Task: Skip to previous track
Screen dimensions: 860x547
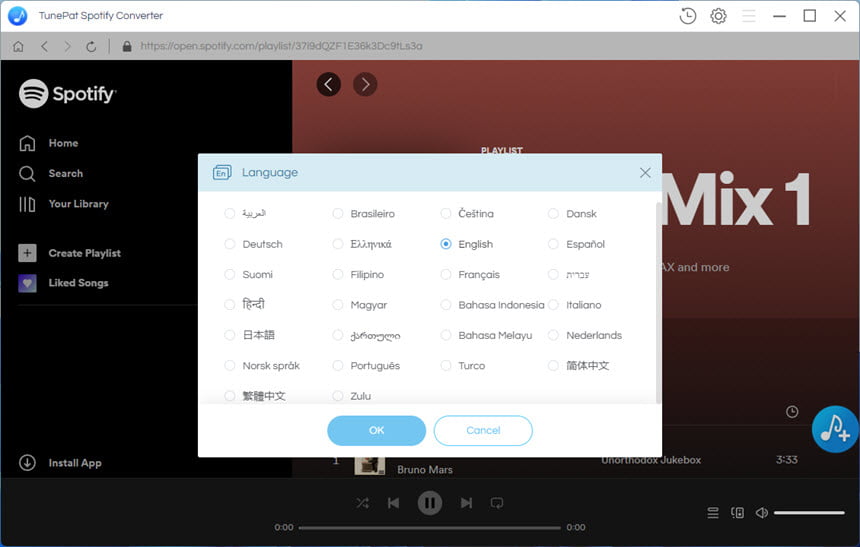Action: coord(393,503)
